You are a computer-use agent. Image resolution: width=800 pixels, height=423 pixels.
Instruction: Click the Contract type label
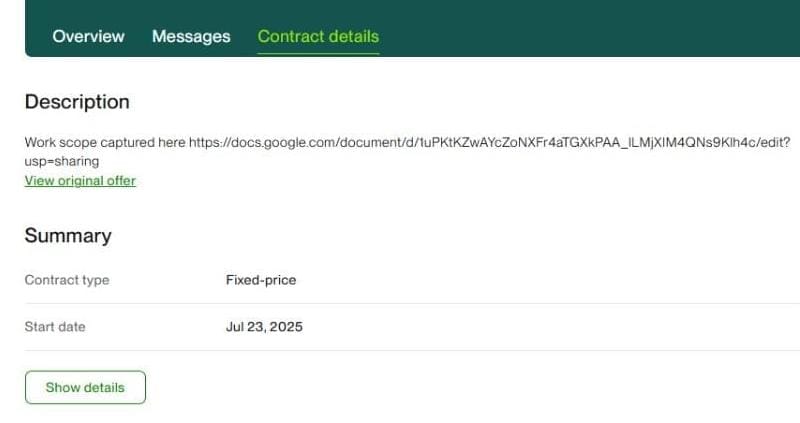(67, 280)
